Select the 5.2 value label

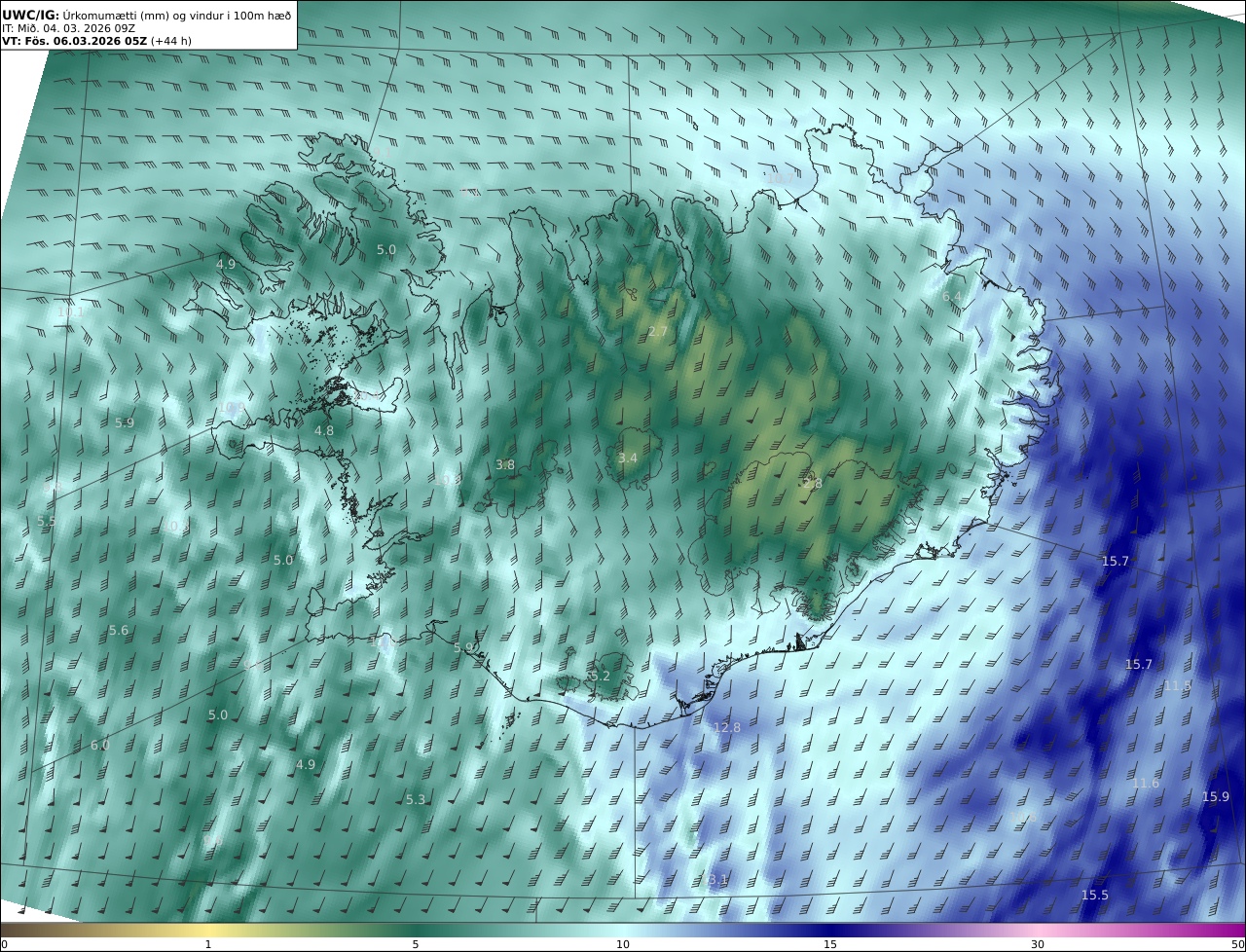point(600,676)
